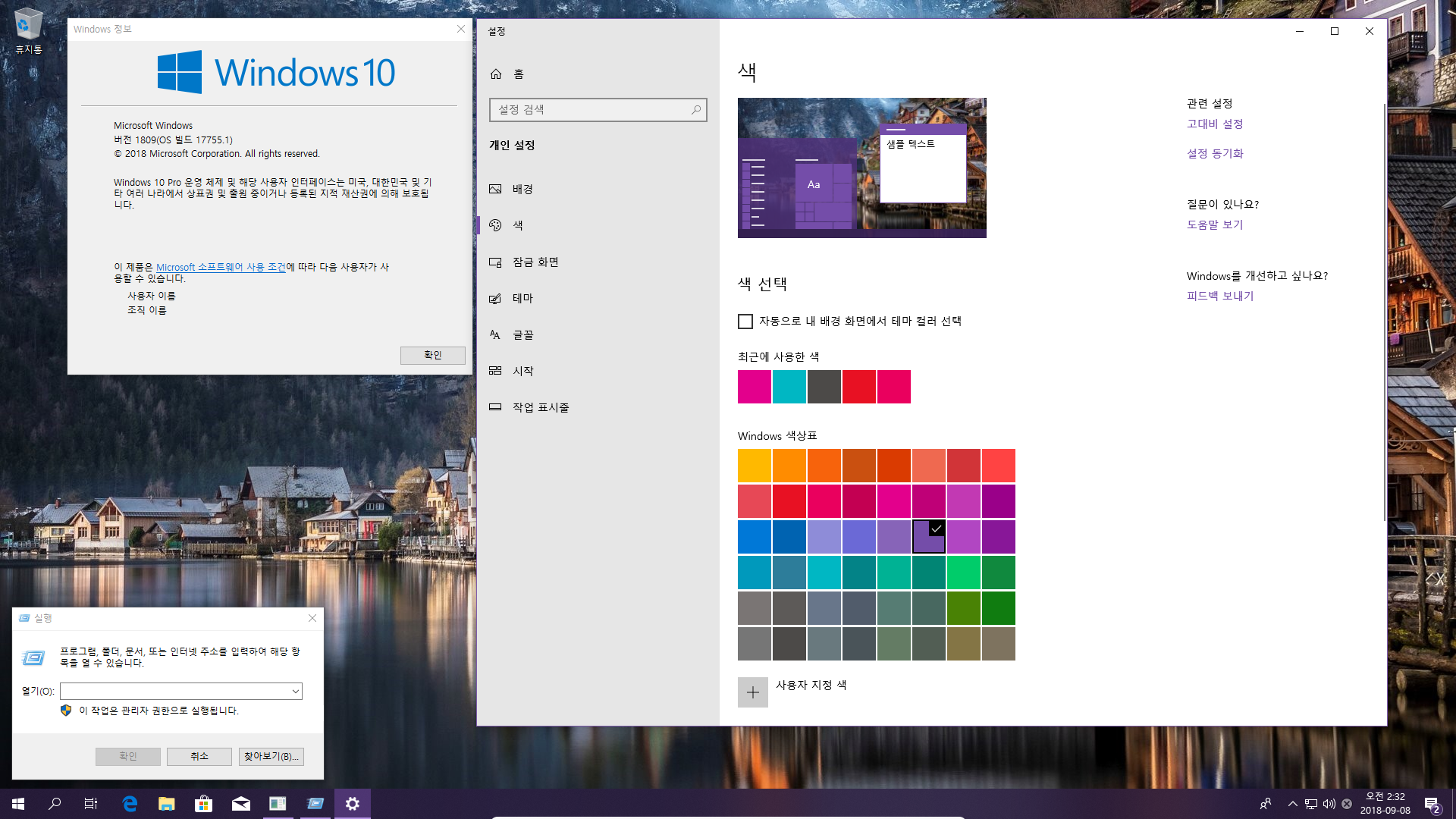The image size is (1456, 819).
Task: Click the 도움말 보기 help link
Action: (x=1215, y=224)
